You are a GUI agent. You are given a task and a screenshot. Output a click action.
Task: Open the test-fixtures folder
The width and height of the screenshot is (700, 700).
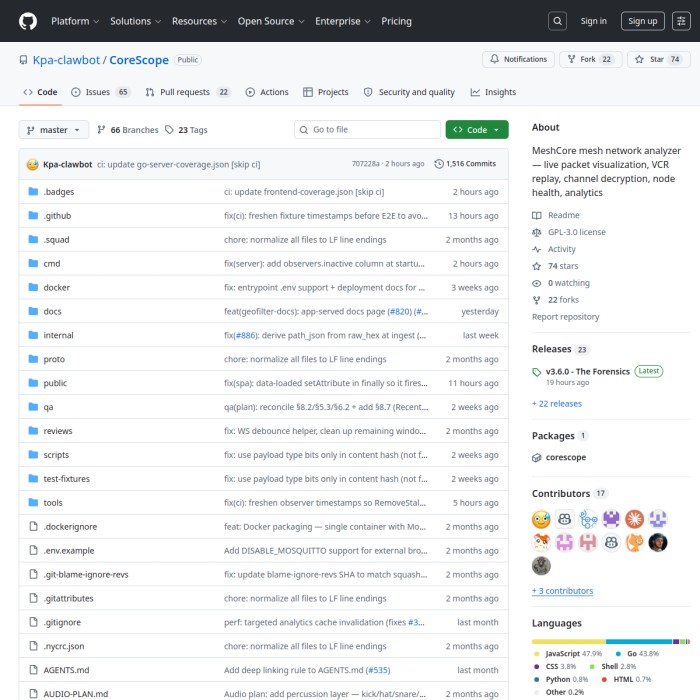[67, 479]
